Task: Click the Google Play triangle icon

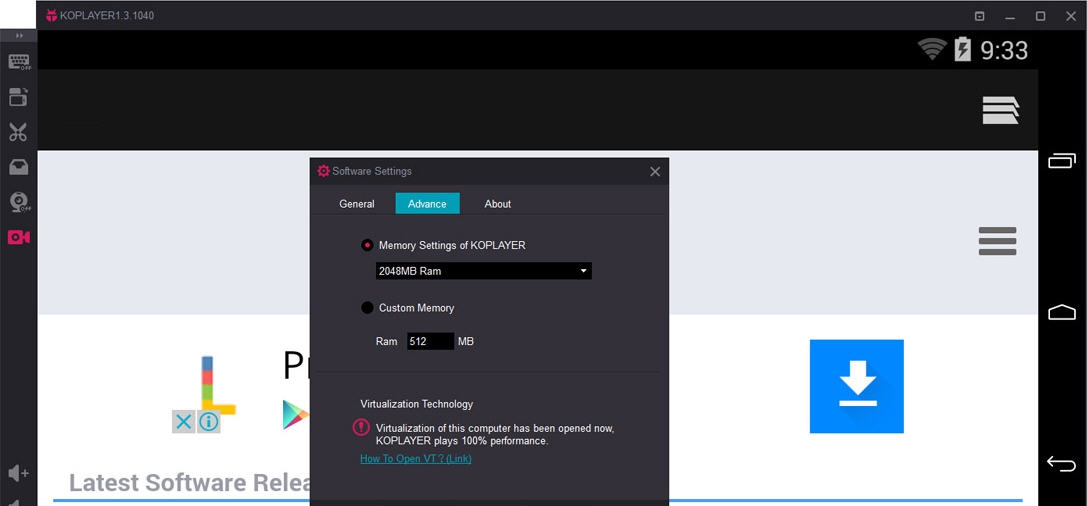Action: click(x=295, y=415)
